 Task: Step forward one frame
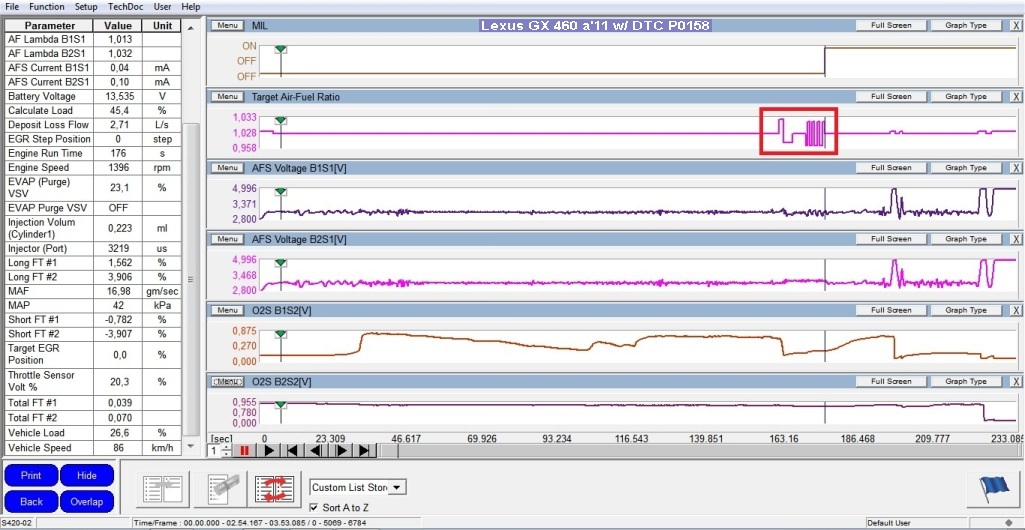[341, 451]
